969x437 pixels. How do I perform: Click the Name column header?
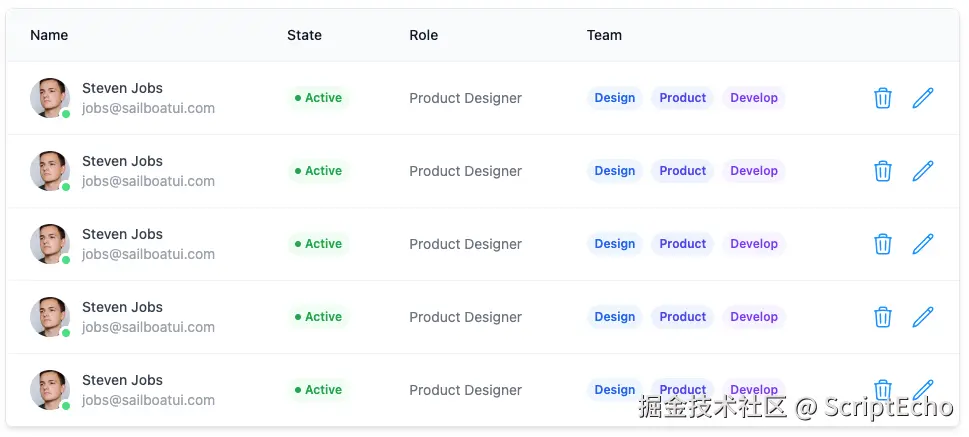(49, 35)
